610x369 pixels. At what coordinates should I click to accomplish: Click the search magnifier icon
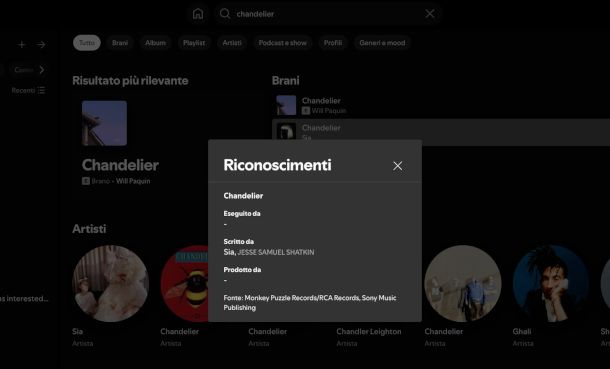click(x=225, y=14)
